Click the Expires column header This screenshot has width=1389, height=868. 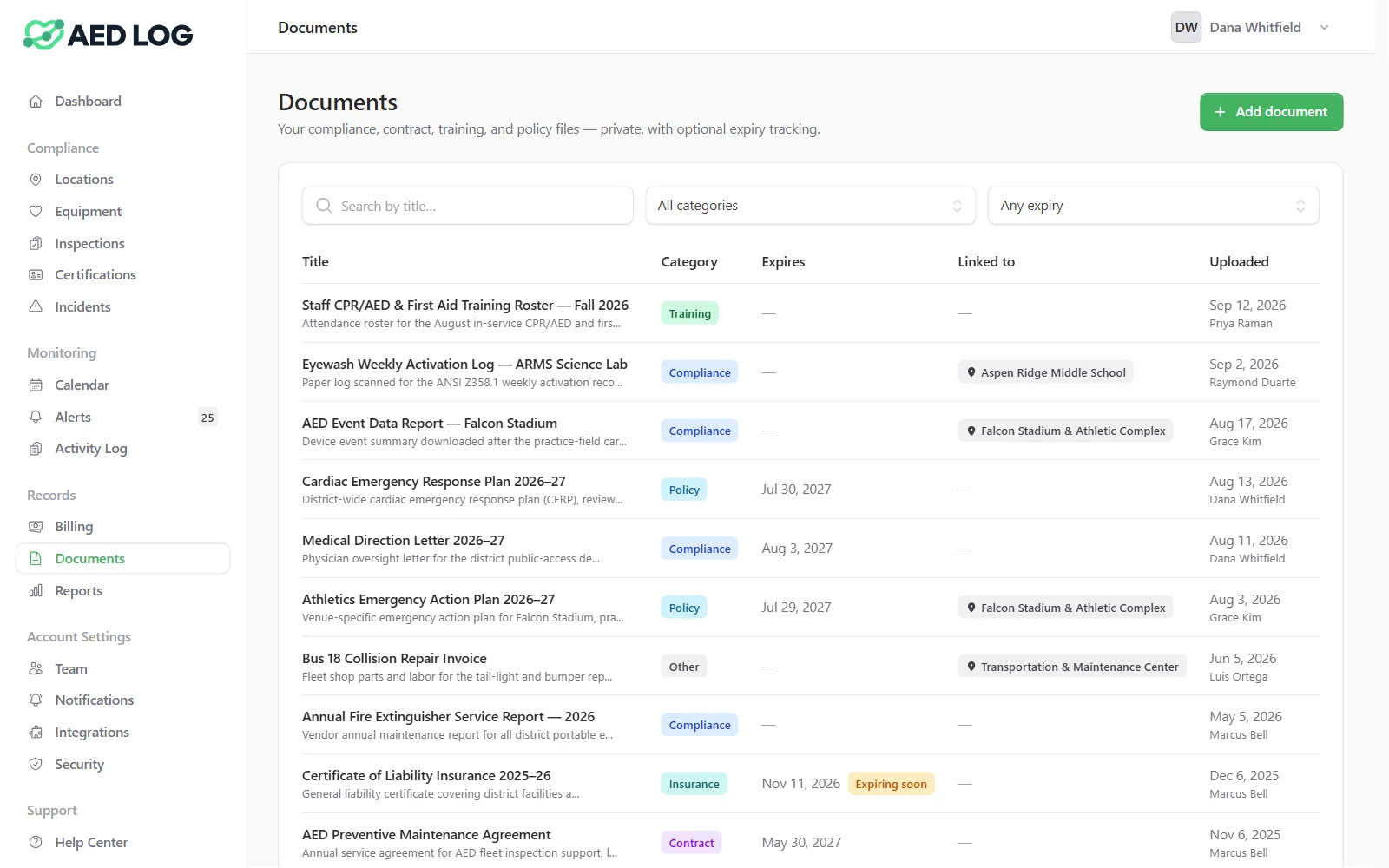[783, 262]
